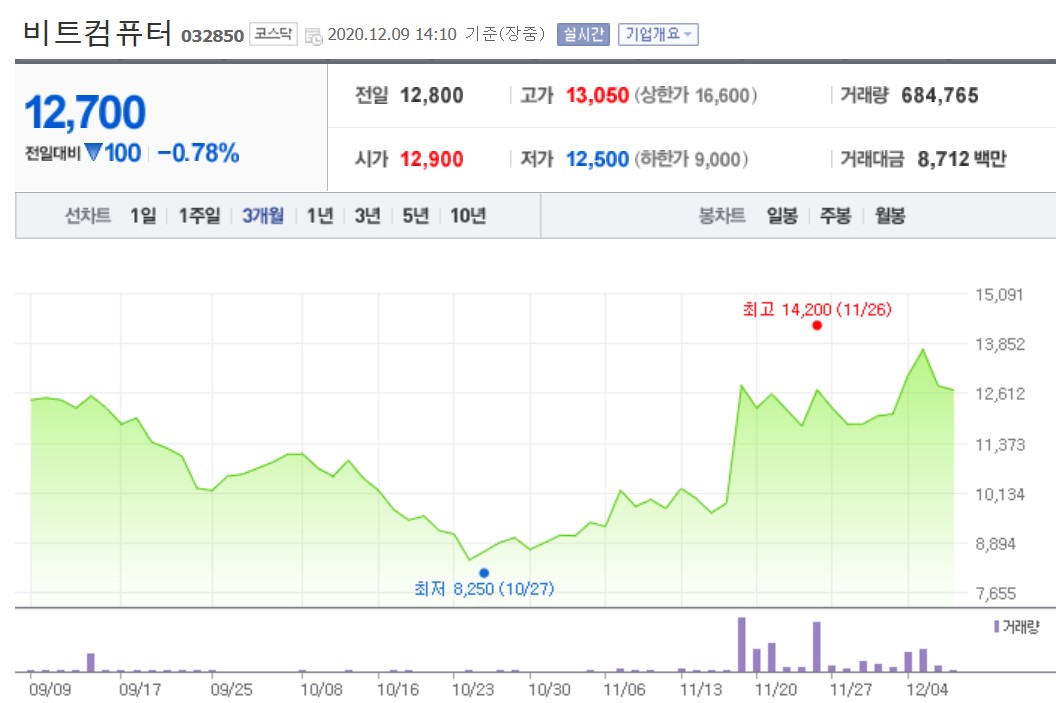
Task: Click the 12,612 y-axis label
Action: pyautogui.click(x=999, y=393)
